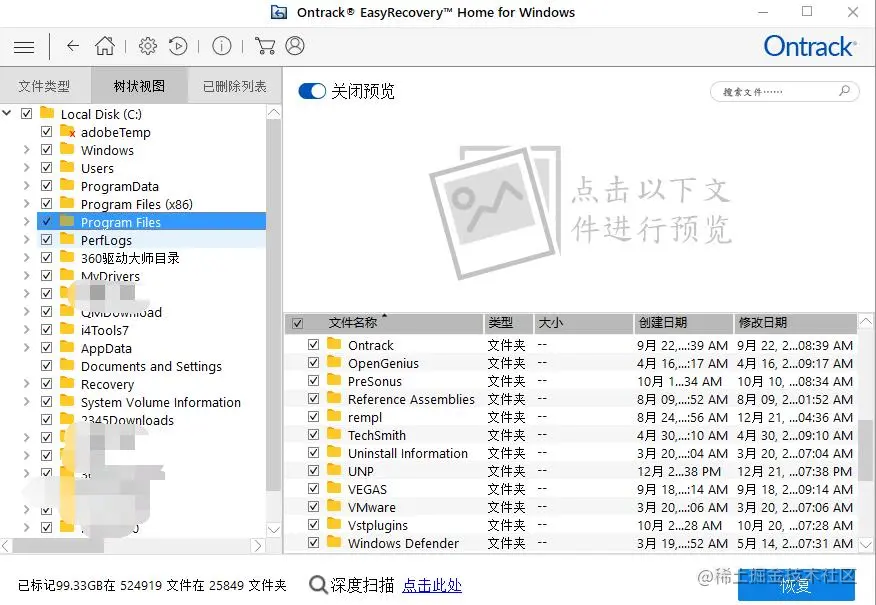Expand the Recovery folder node
Image resolution: width=876 pixels, height=605 pixels.
pos(27,384)
